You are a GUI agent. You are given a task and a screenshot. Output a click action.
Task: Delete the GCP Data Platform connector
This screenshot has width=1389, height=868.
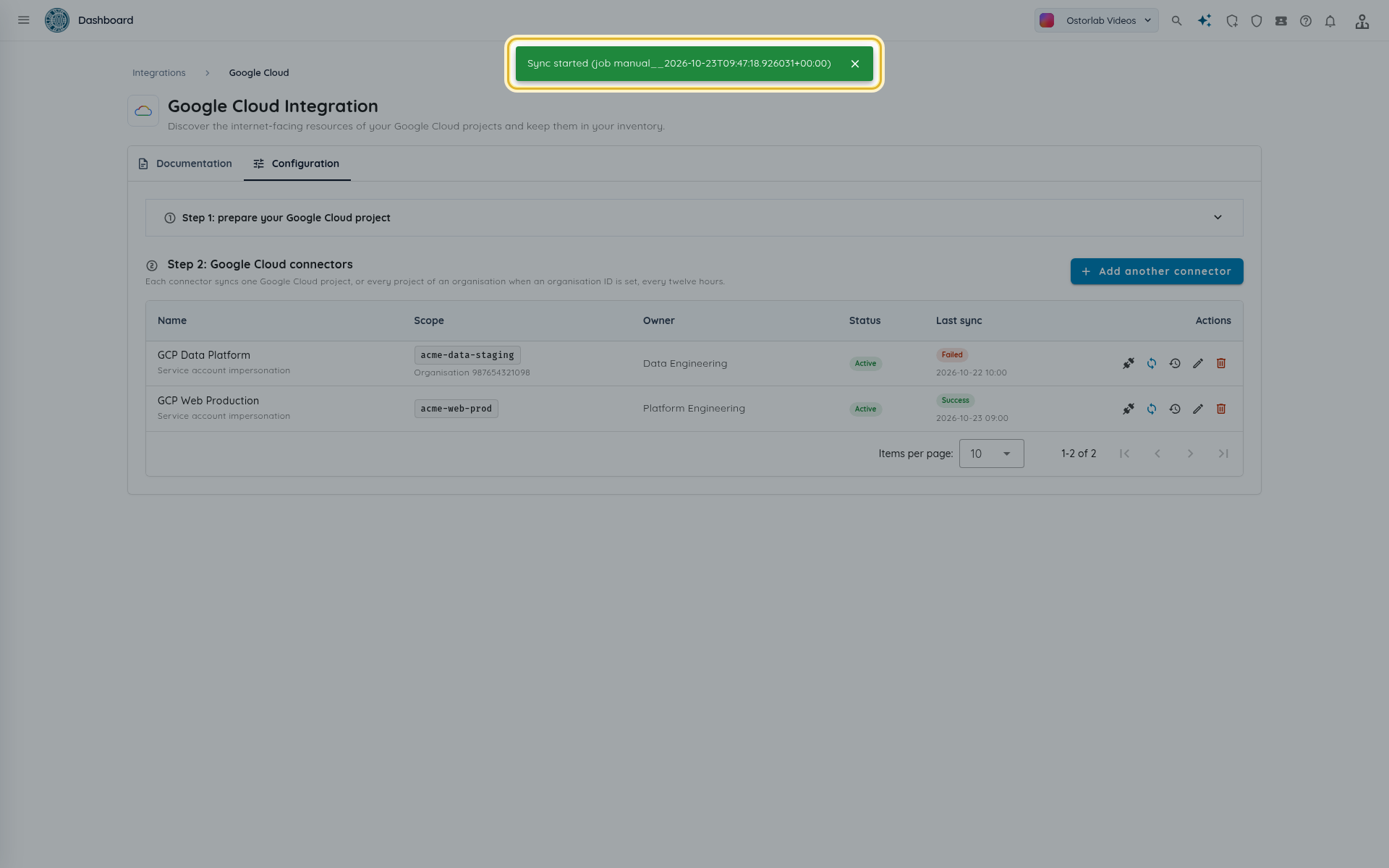click(x=1221, y=363)
